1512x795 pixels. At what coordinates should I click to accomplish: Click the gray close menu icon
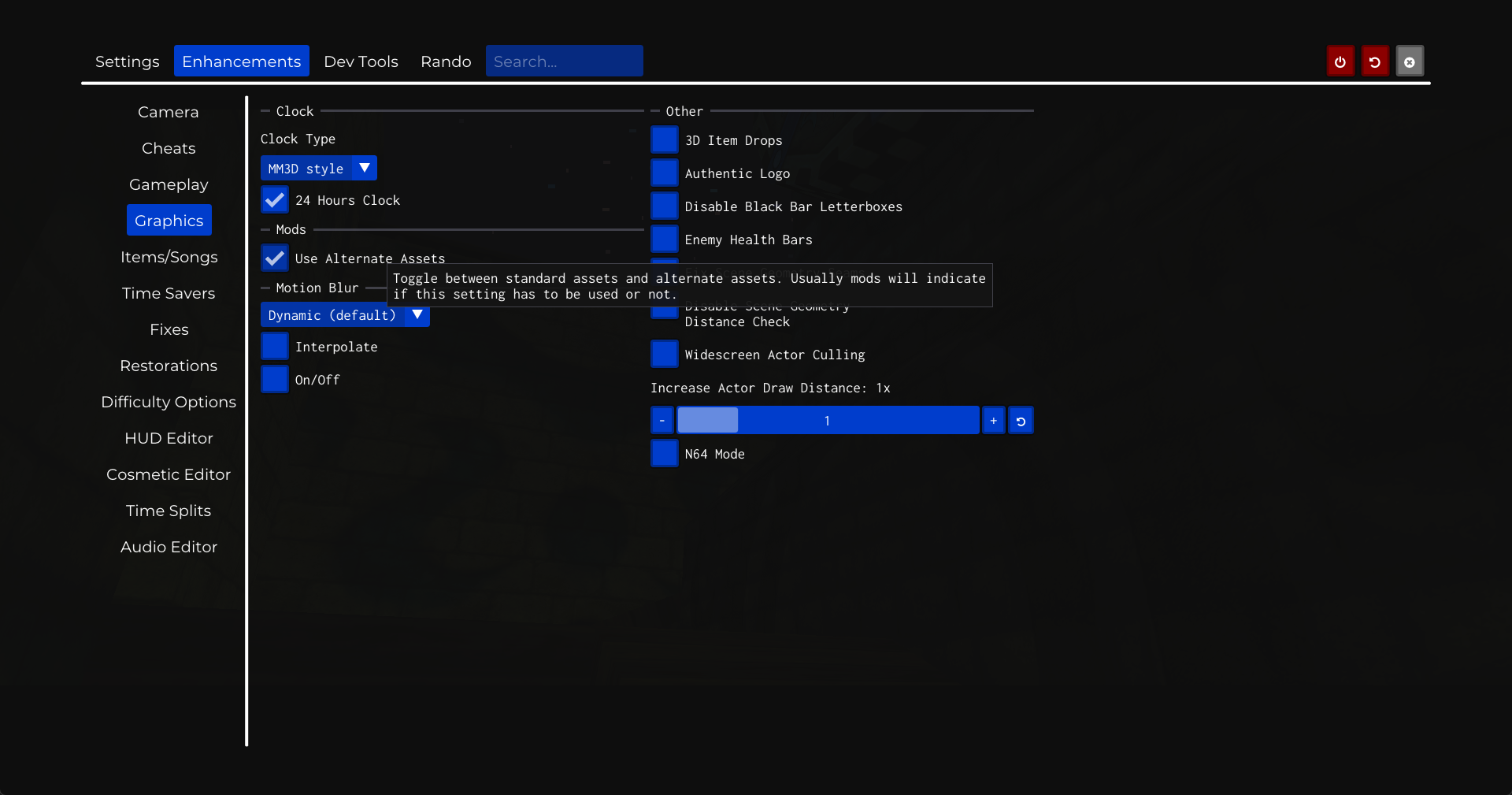coord(1409,61)
